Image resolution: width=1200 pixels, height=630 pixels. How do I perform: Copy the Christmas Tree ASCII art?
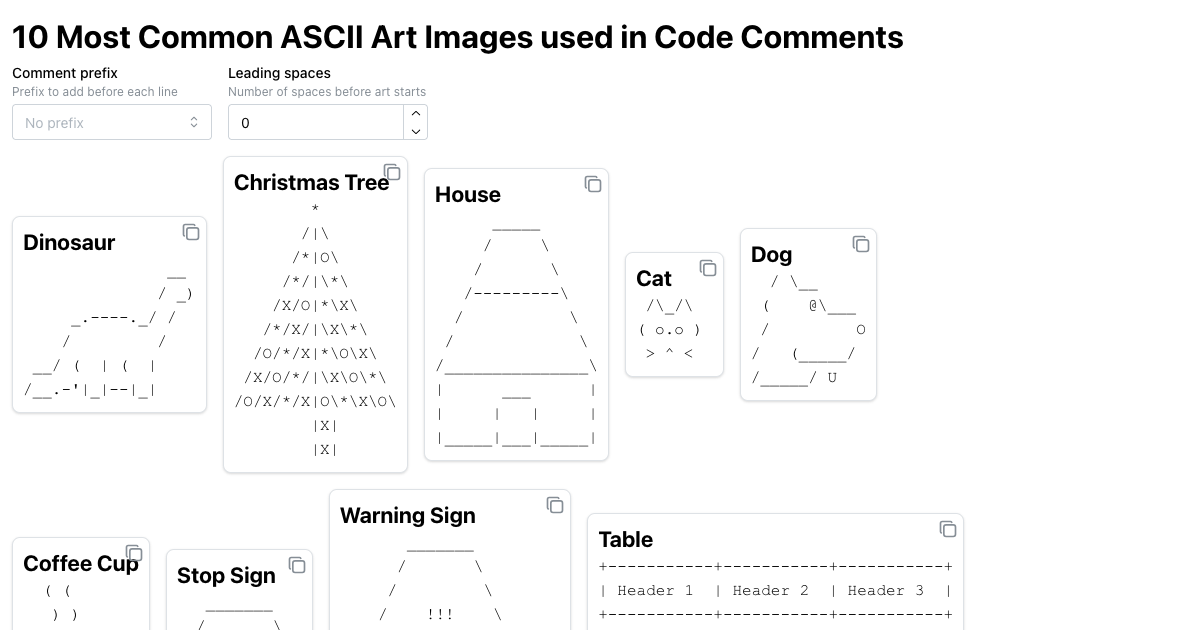click(393, 172)
